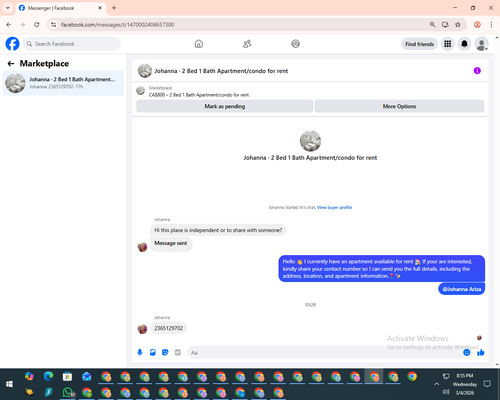Viewport: 500px width, 400px height.
Task: Click Mark as pending button
Action: [x=225, y=106]
